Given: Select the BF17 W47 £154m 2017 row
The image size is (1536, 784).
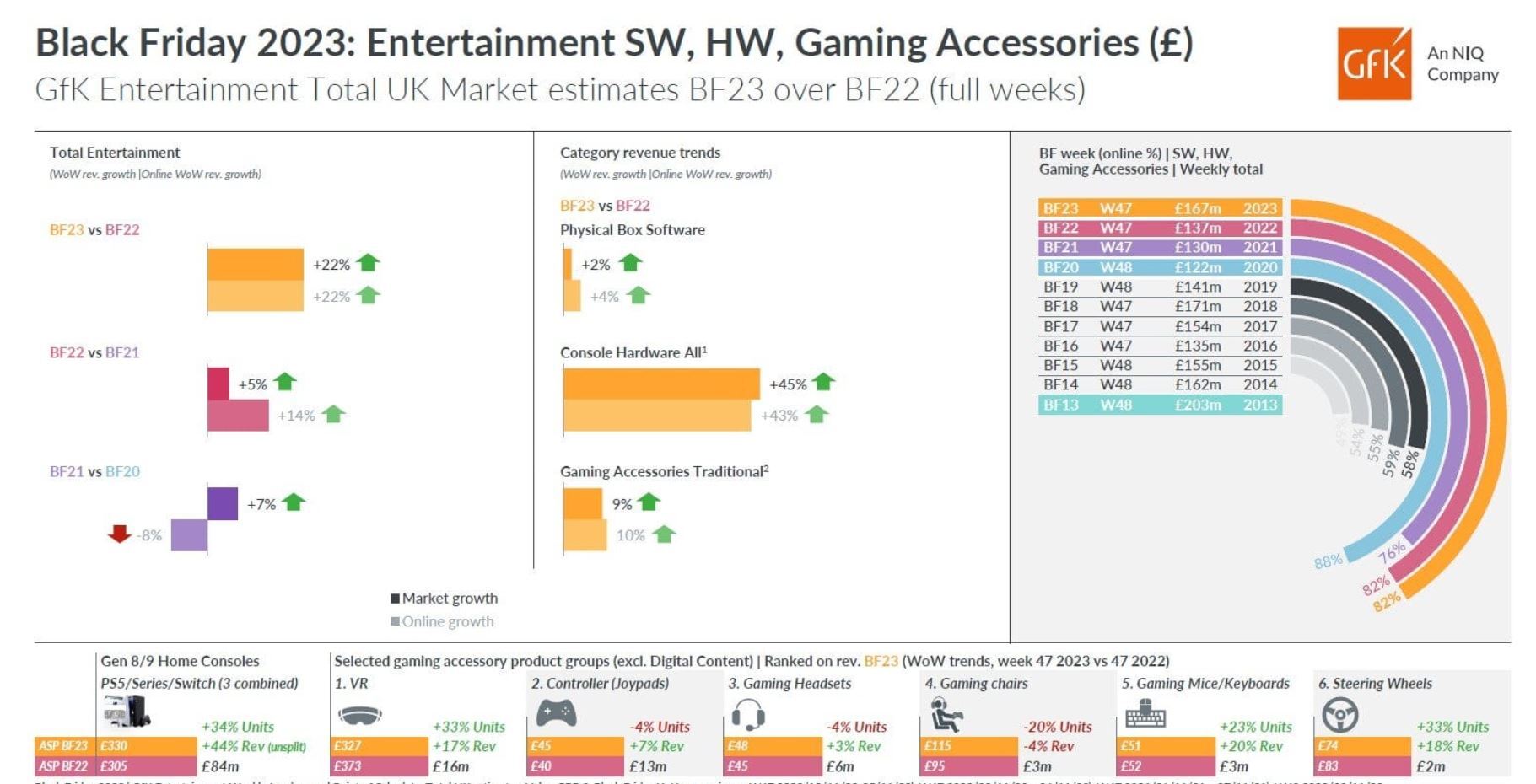Looking at the screenshot, I should click(1161, 326).
